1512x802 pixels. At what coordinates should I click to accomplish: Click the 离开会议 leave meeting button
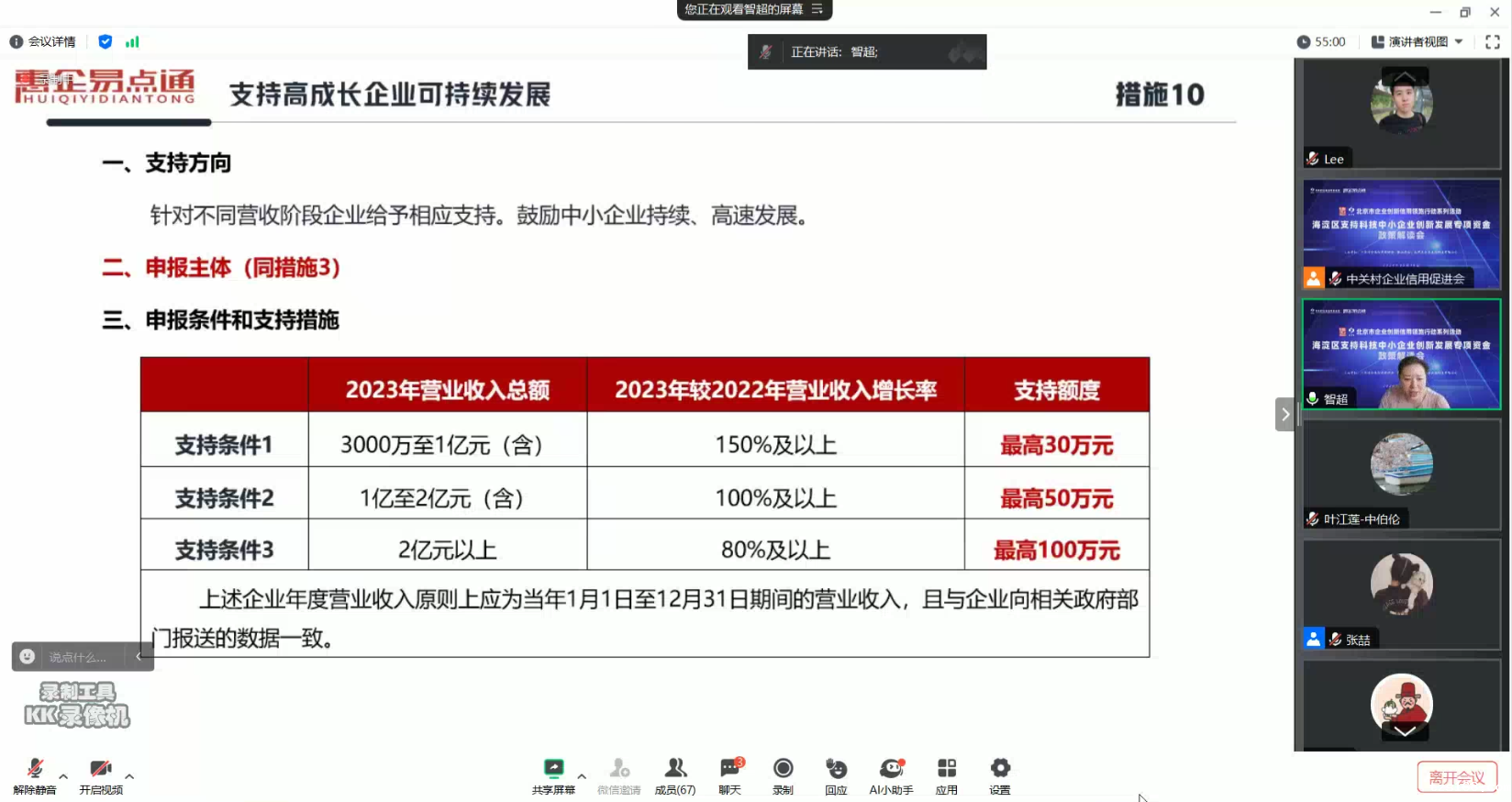pos(1457,777)
